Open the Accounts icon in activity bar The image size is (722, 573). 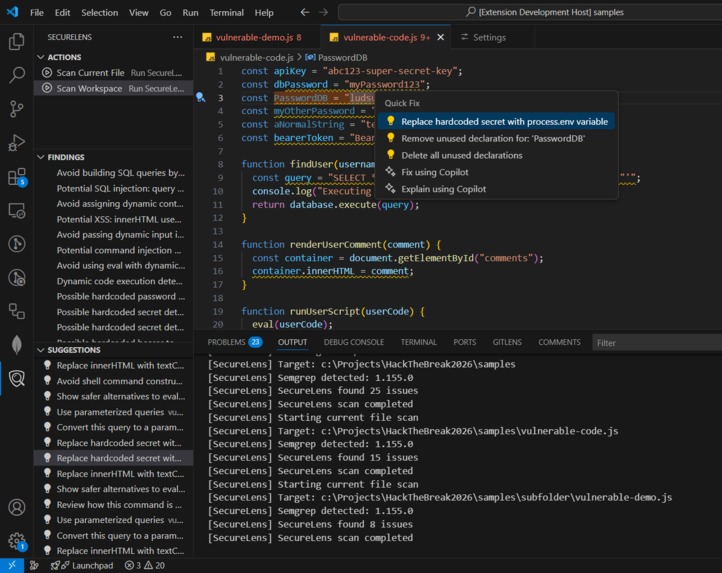pos(17,507)
